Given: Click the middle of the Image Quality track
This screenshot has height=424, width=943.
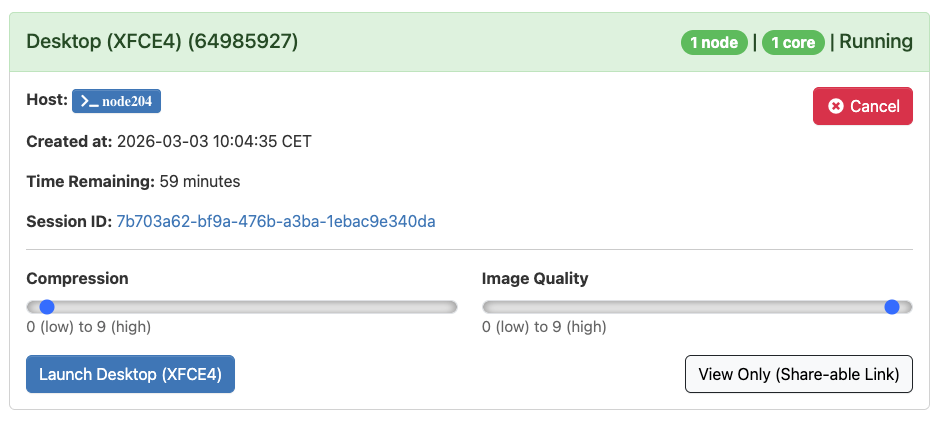Looking at the screenshot, I should [697, 307].
